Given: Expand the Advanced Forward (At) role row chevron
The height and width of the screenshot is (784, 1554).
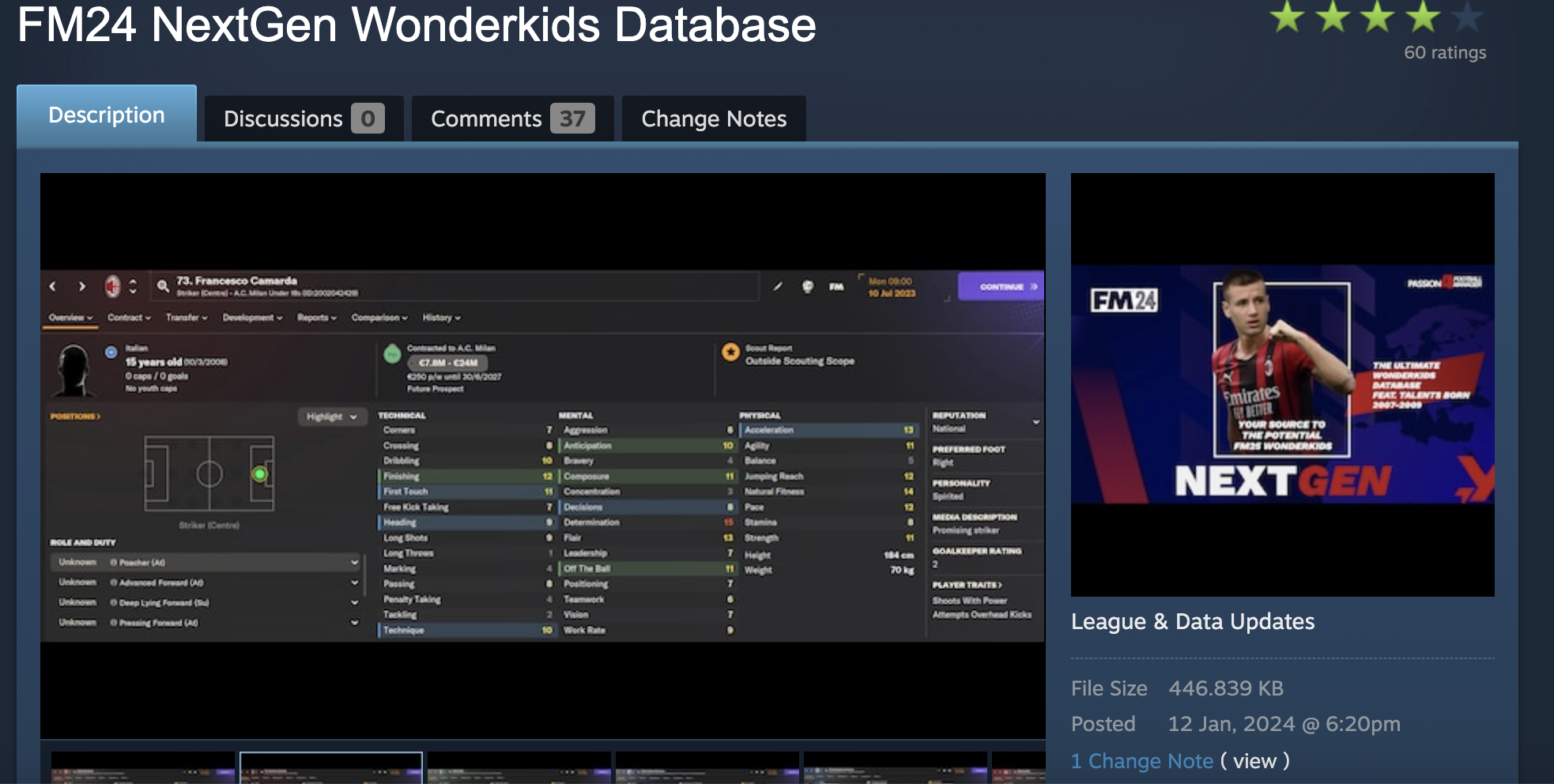Looking at the screenshot, I should [x=354, y=582].
